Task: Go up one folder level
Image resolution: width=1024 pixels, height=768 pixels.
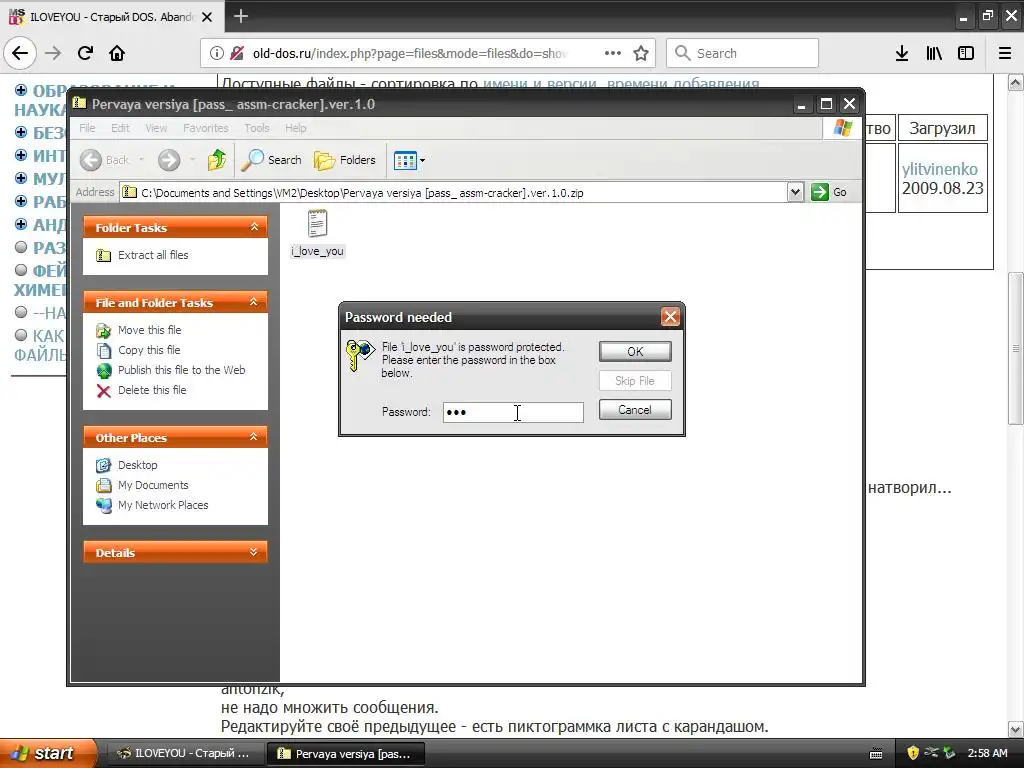Action: click(217, 159)
